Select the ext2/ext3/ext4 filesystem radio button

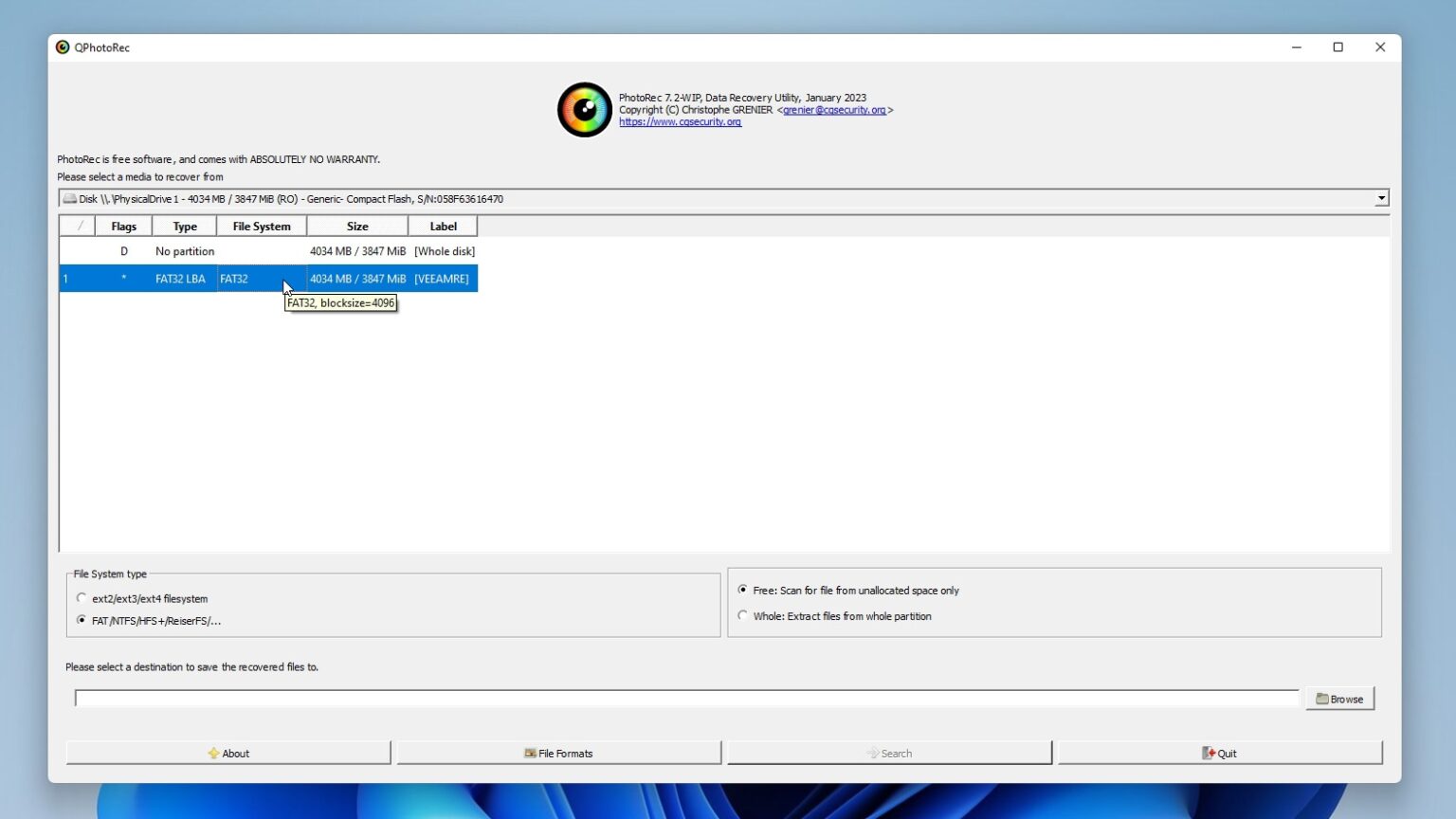click(x=82, y=598)
